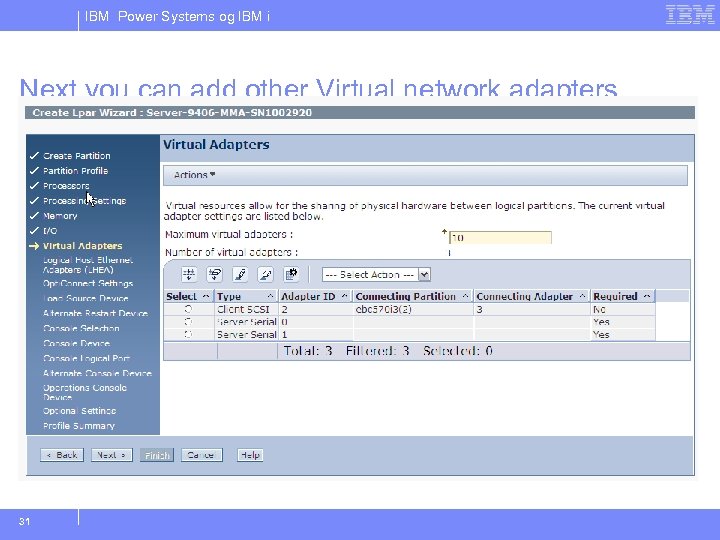Image resolution: width=720 pixels, height=540 pixels.
Task: Go to the Processing Settings step
Action: coord(84,201)
